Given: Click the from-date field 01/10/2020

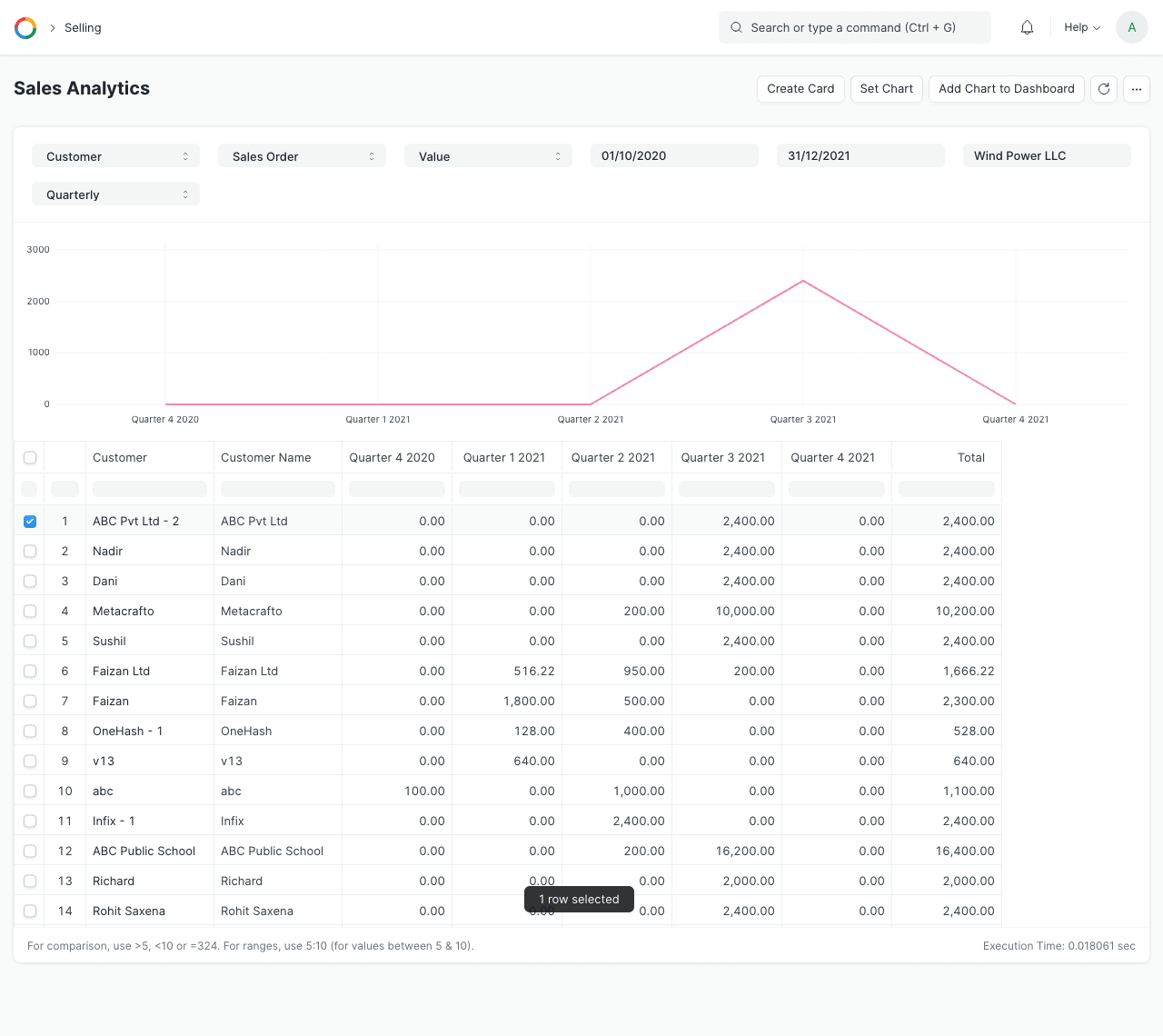Looking at the screenshot, I should pos(674,156).
